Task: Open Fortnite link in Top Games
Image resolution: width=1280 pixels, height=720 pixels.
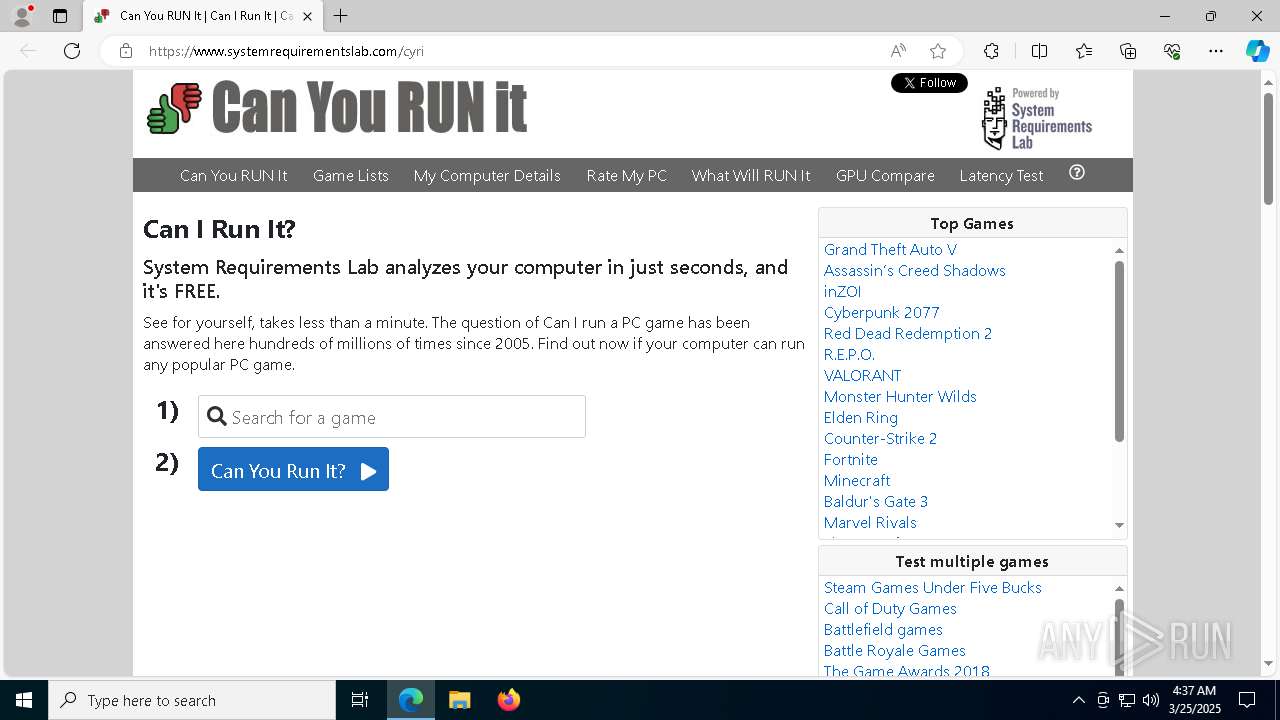Action: click(851, 459)
